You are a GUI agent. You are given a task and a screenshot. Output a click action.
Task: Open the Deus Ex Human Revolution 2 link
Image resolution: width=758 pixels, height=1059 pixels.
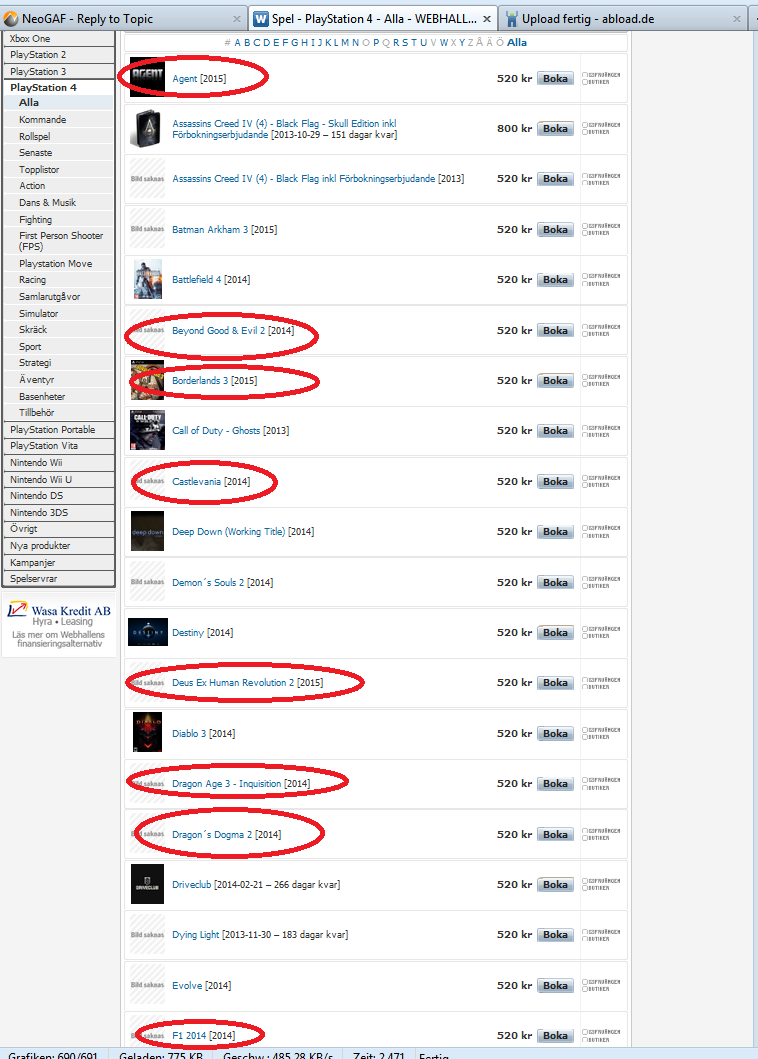233,683
